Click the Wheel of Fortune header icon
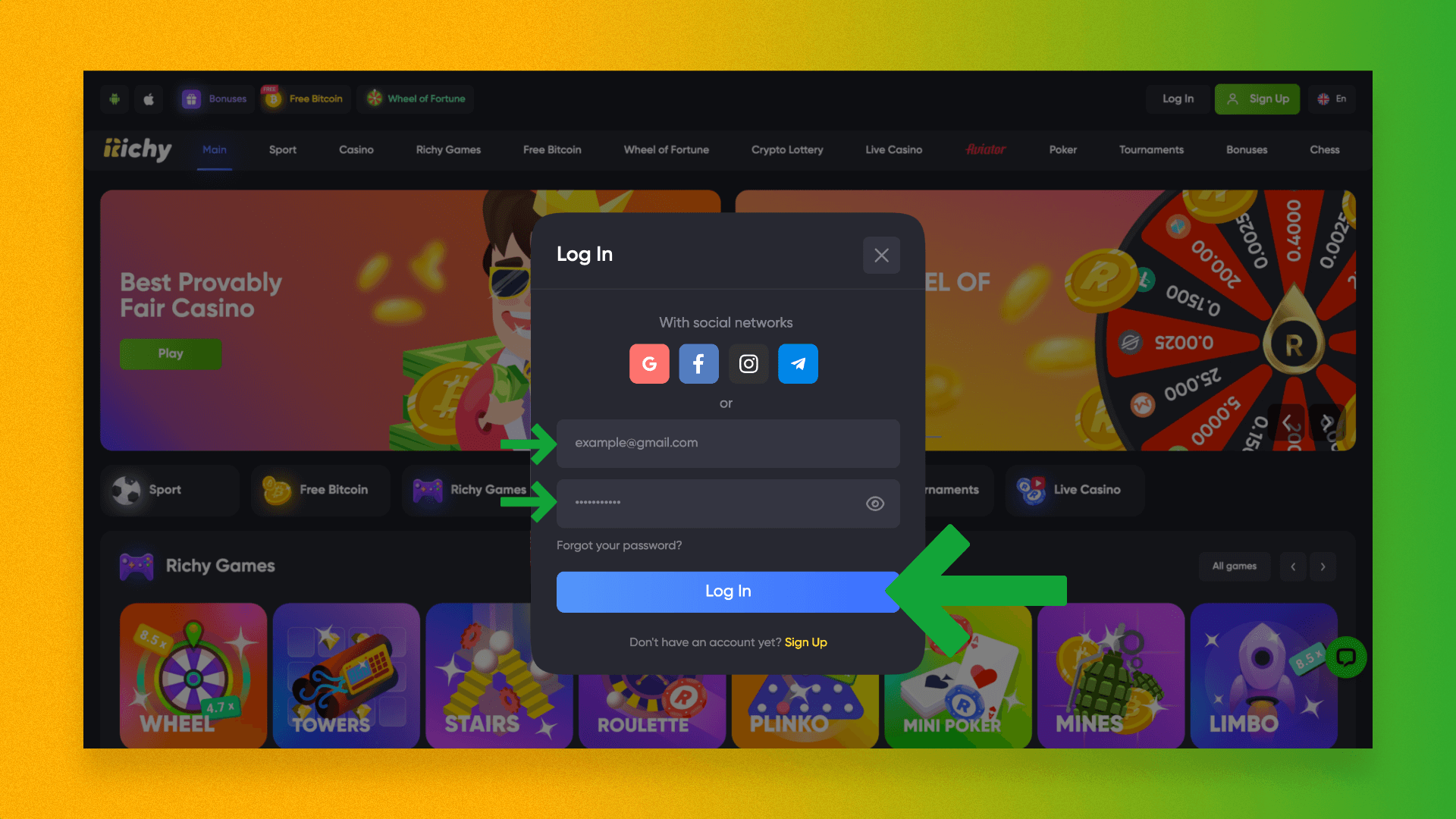This screenshot has height=819, width=1456. tap(375, 98)
